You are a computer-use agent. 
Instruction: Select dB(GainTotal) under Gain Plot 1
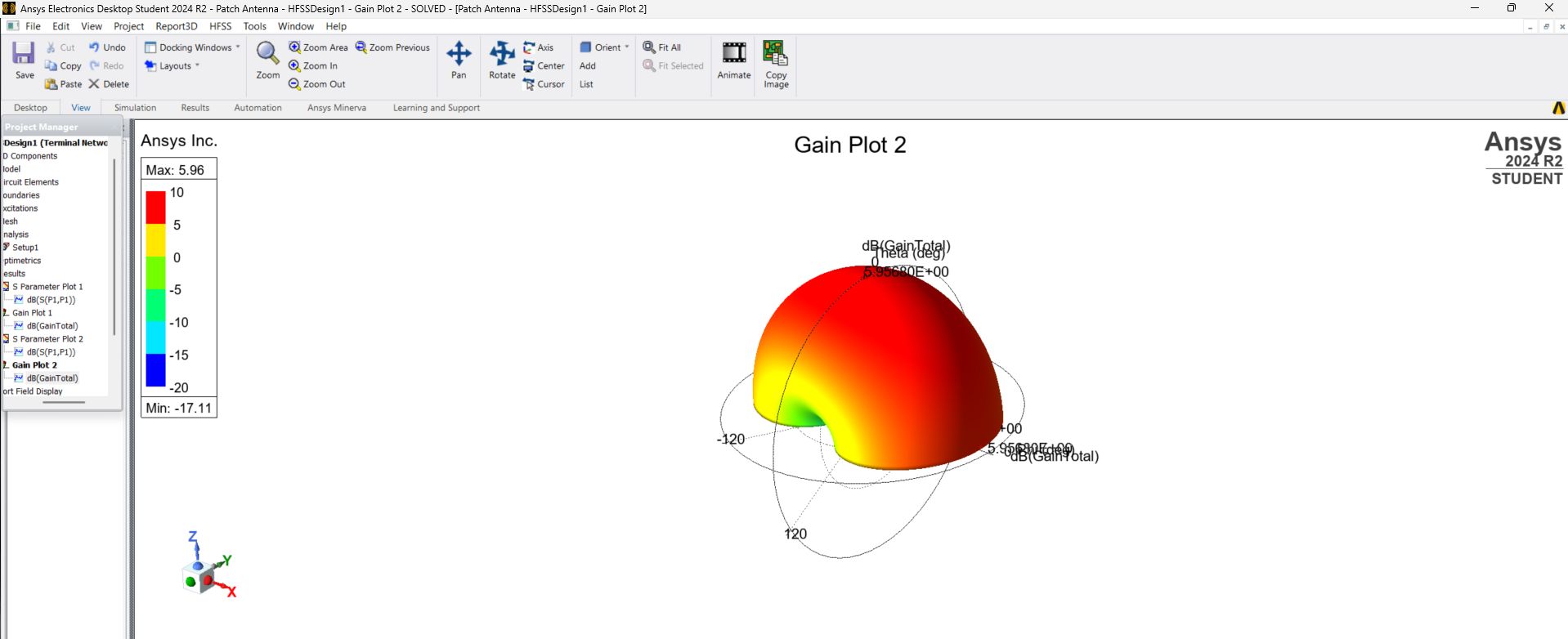tap(52, 326)
